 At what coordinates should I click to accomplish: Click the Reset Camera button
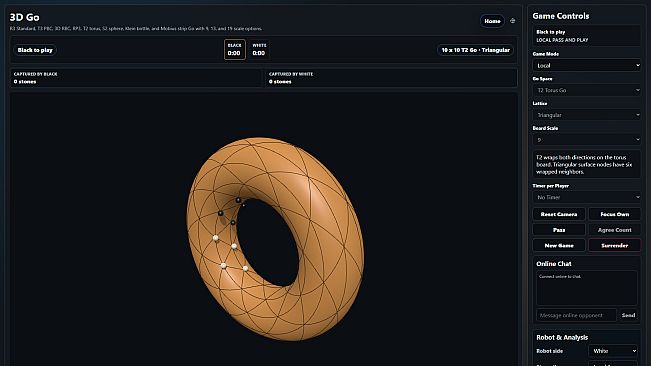pyautogui.click(x=559, y=214)
